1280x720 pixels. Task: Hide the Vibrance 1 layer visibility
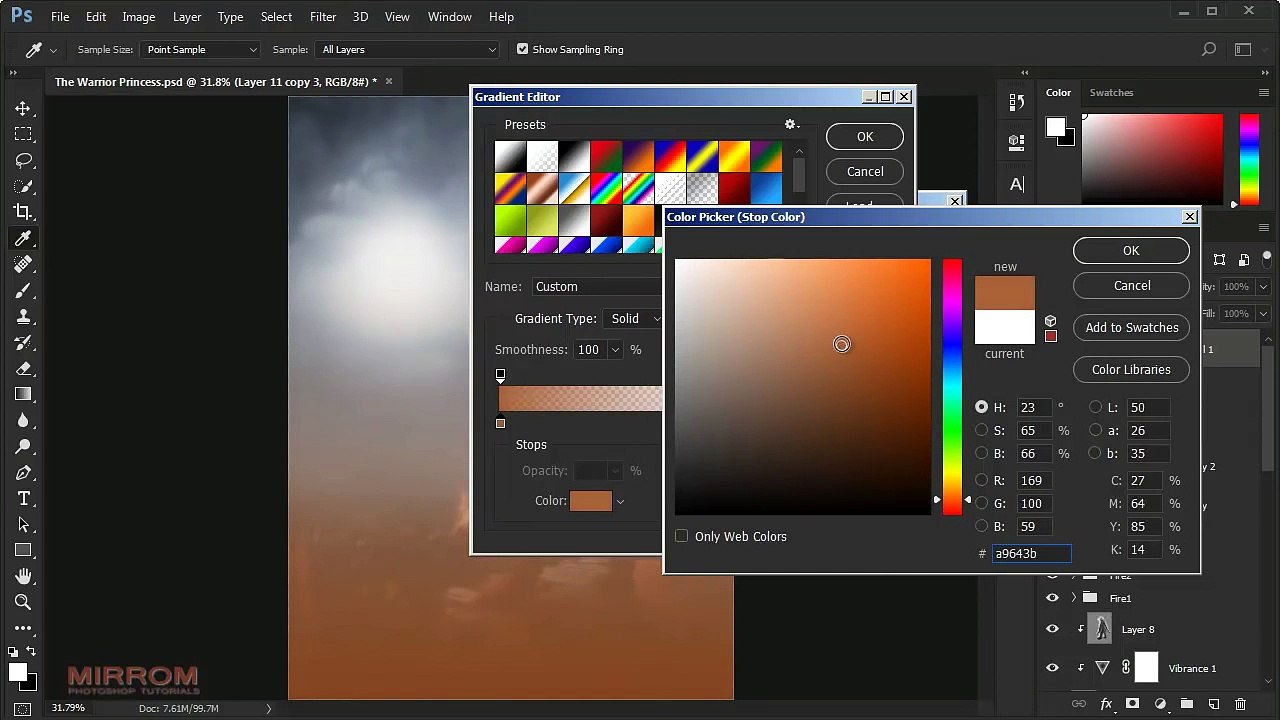(x=1052, y=668)
